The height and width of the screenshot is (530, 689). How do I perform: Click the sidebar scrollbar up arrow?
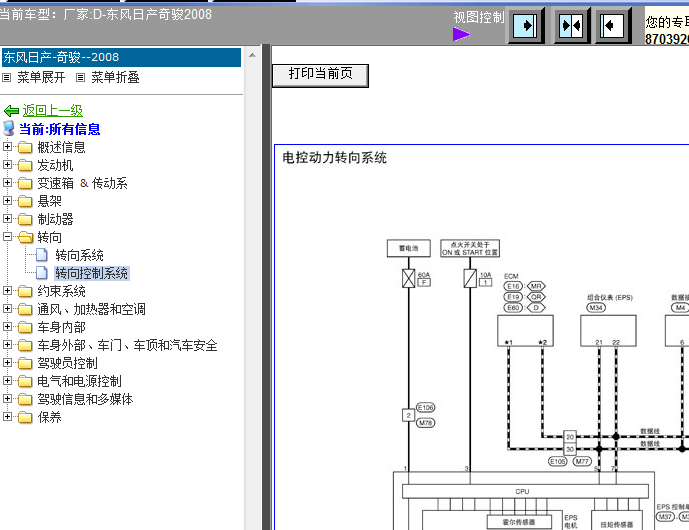click(x=252, y=55)
